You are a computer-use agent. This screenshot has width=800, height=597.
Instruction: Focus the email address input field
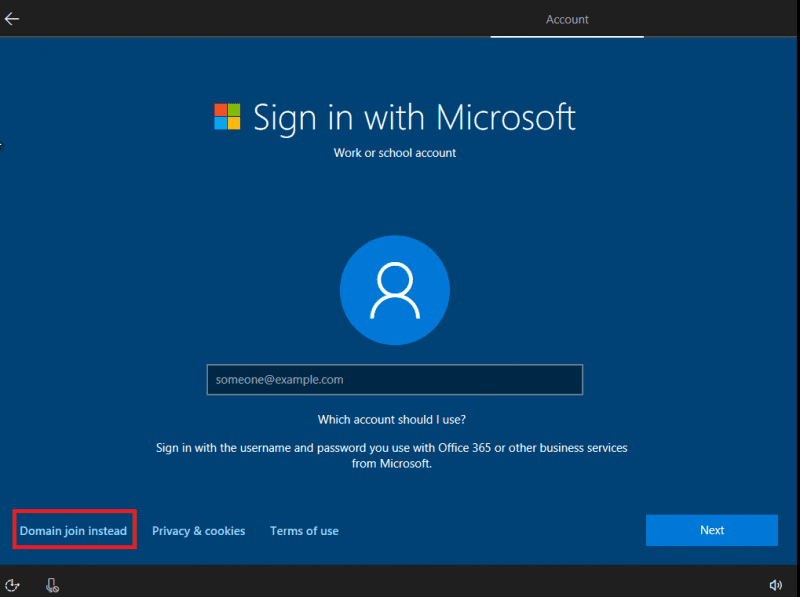[x=395, y=380]
